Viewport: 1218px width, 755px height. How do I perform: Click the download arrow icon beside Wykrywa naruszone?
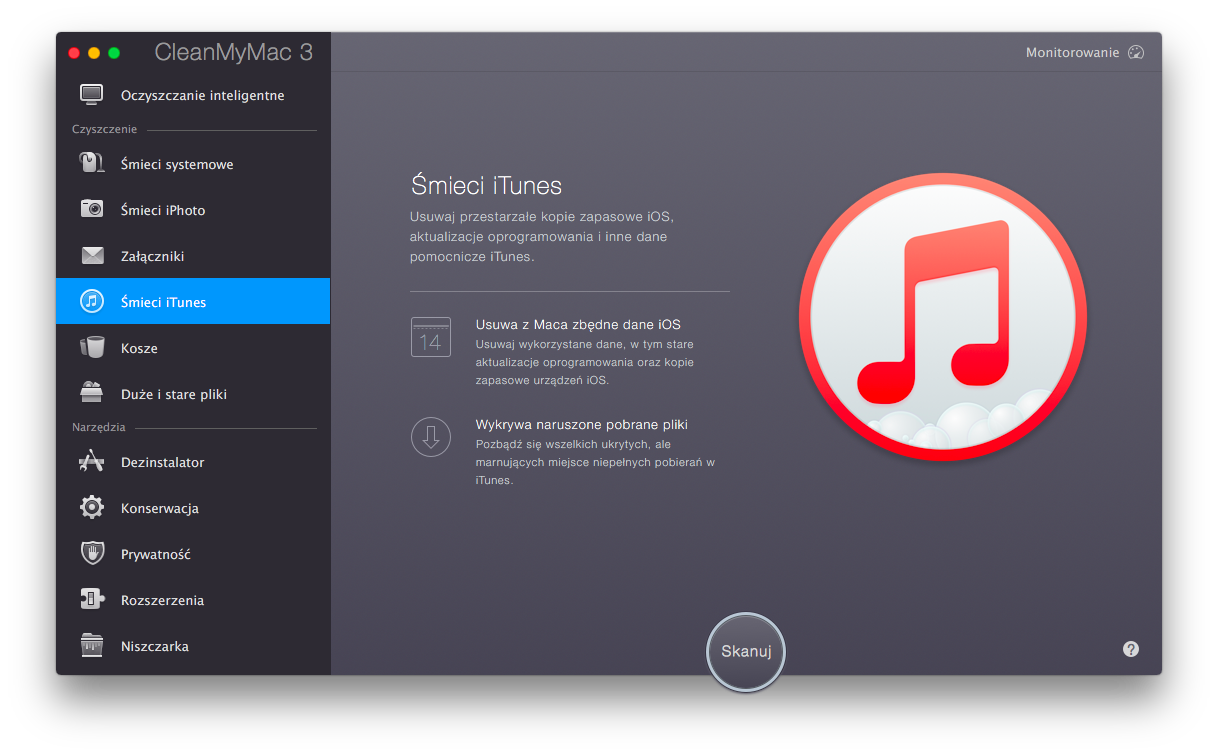[431, 437]
